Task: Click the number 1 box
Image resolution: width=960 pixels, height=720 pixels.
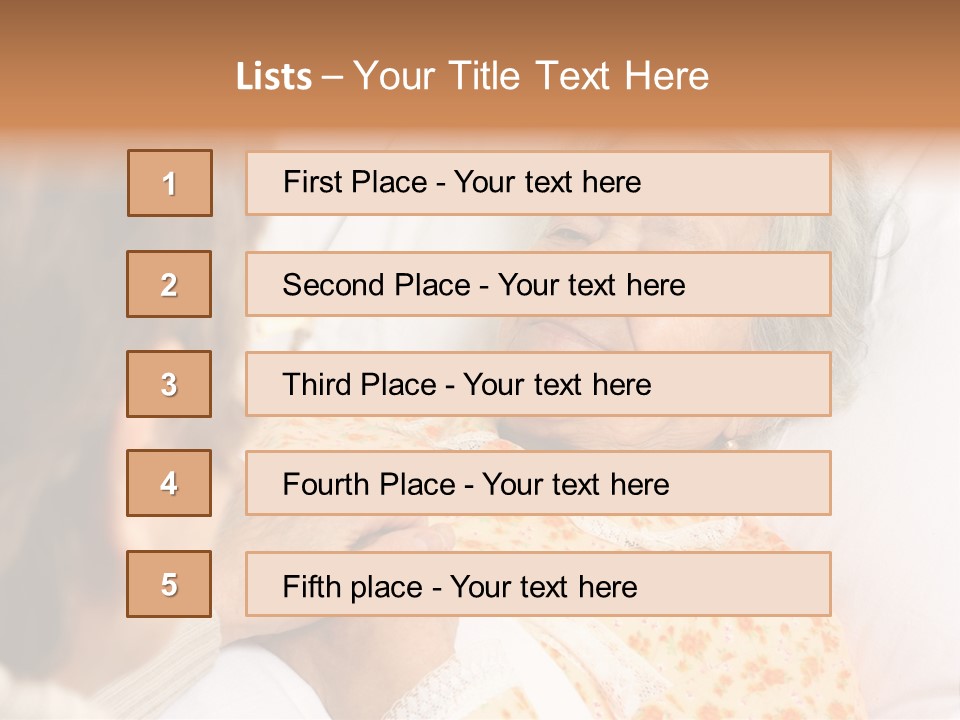Action: [x=170, y=183]
